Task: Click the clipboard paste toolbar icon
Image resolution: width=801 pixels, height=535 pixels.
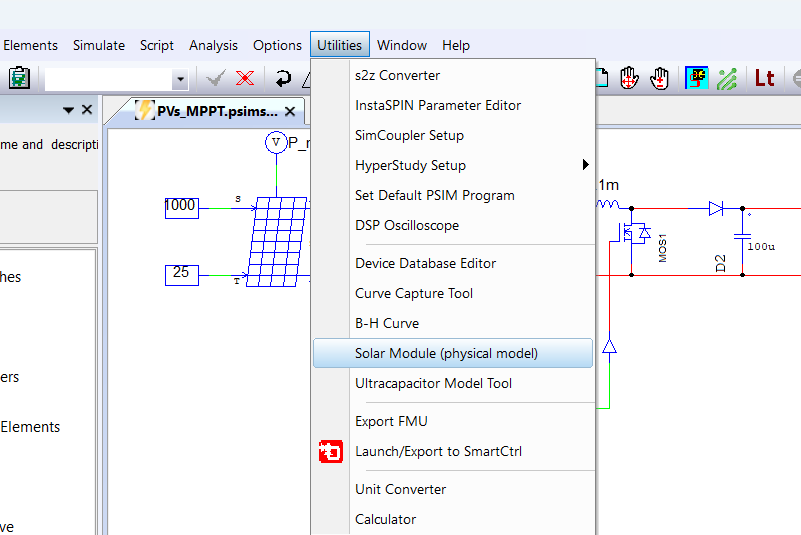Action: 19,78
